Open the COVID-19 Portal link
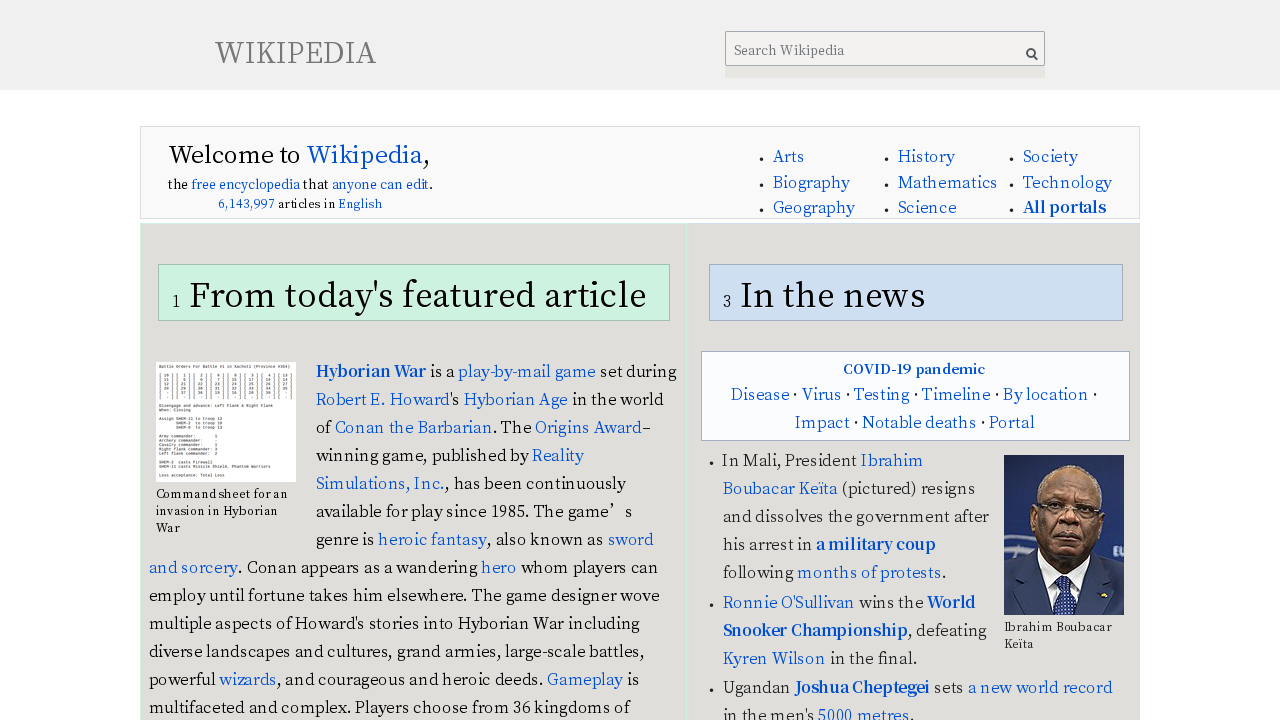Screen dimensions: 1280x720 tap(1012, 423)
